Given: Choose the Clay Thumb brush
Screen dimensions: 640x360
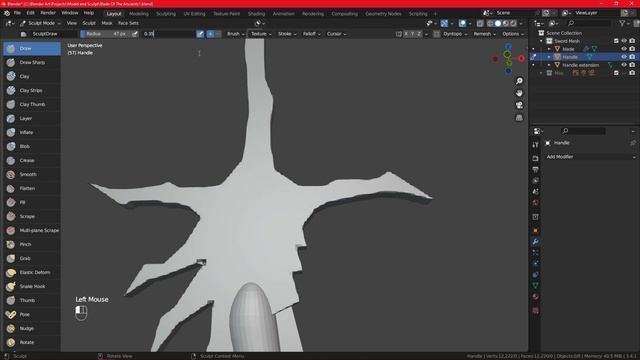Looking at the screenshot, I should pos(32,104).
